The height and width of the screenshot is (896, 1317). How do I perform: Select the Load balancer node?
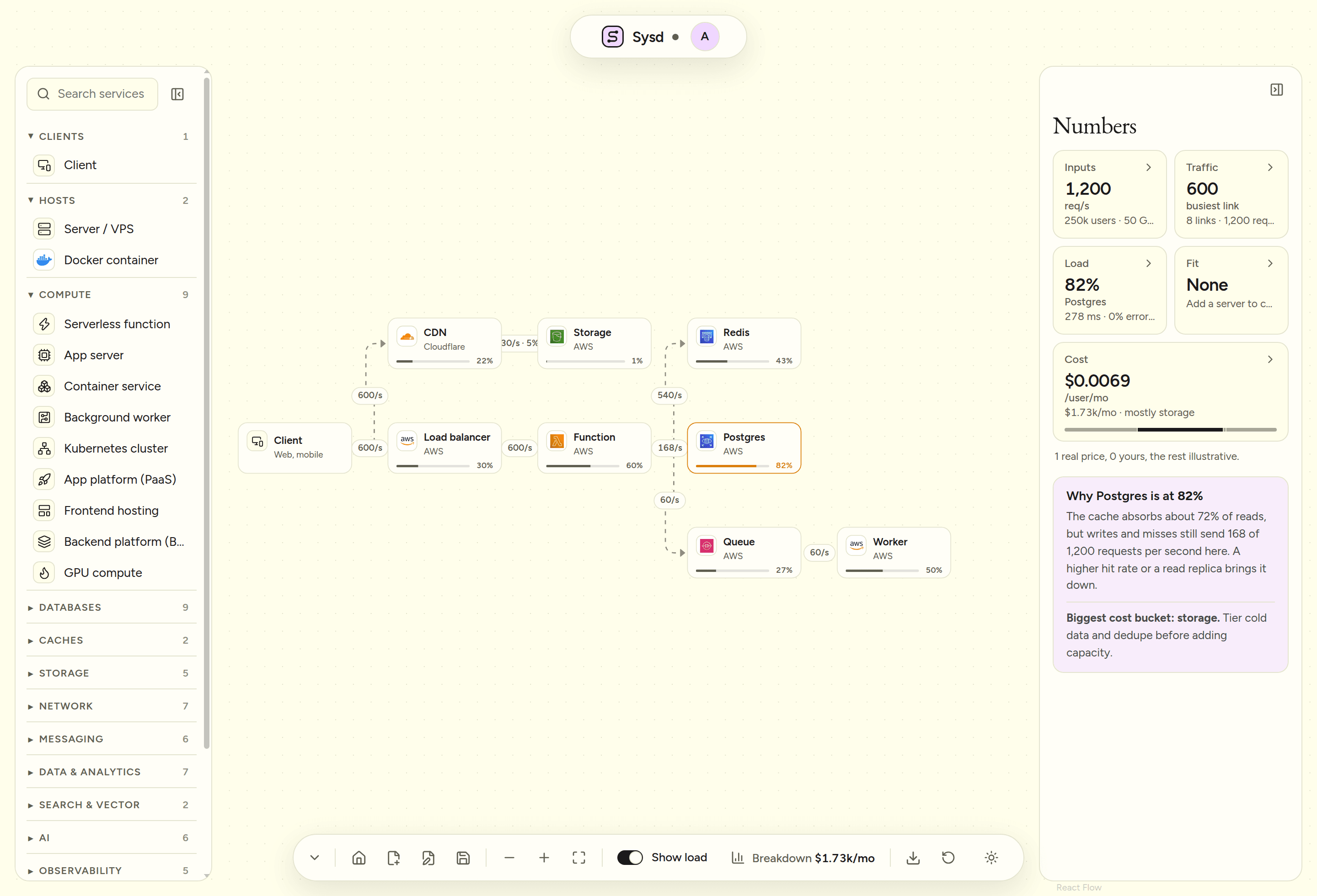[x=444, y=448]
